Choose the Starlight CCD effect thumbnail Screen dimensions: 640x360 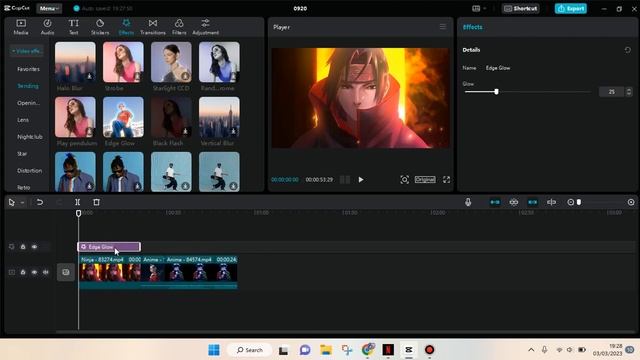pyautogui.click(x=171, y=62)
